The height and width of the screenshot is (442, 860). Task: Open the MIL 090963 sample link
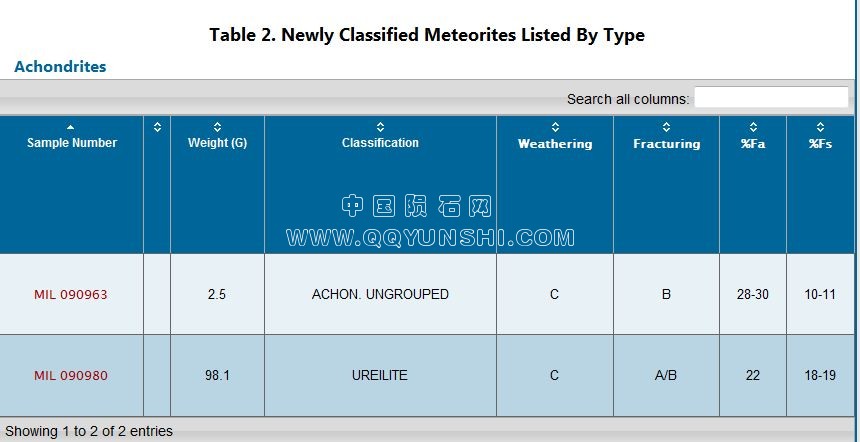pyautogui.click(x=71, y=294)
